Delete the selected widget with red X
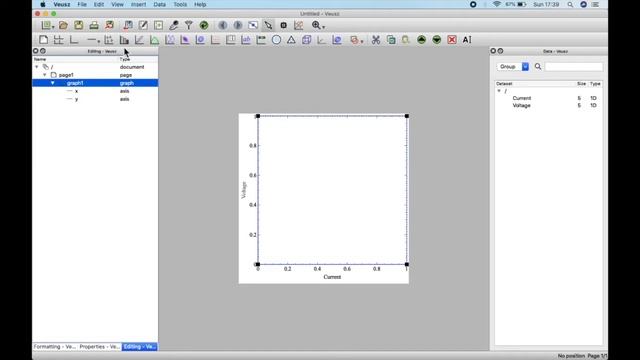The width and height of the screenshot is (640, 360). 452,40
